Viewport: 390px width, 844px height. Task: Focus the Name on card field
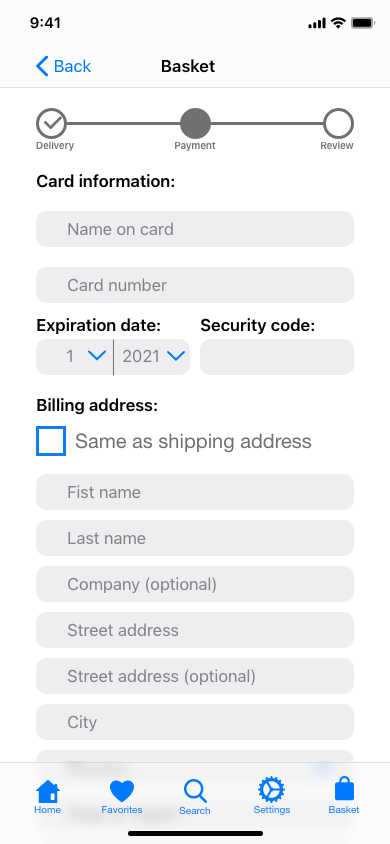[x=195, y=229]
